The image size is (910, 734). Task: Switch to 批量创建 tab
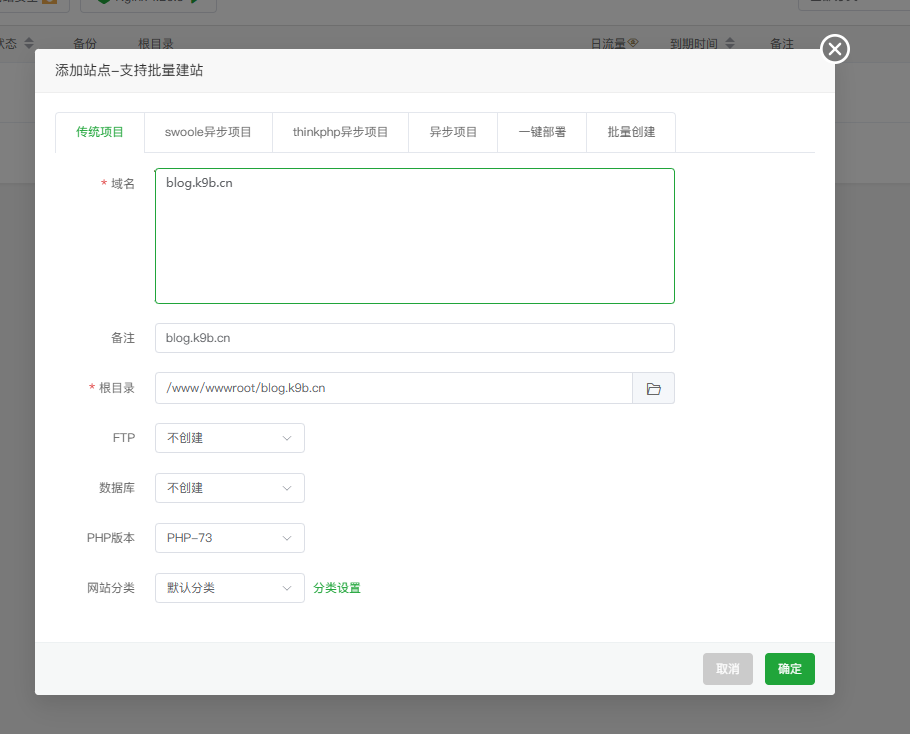coord(631,132)
